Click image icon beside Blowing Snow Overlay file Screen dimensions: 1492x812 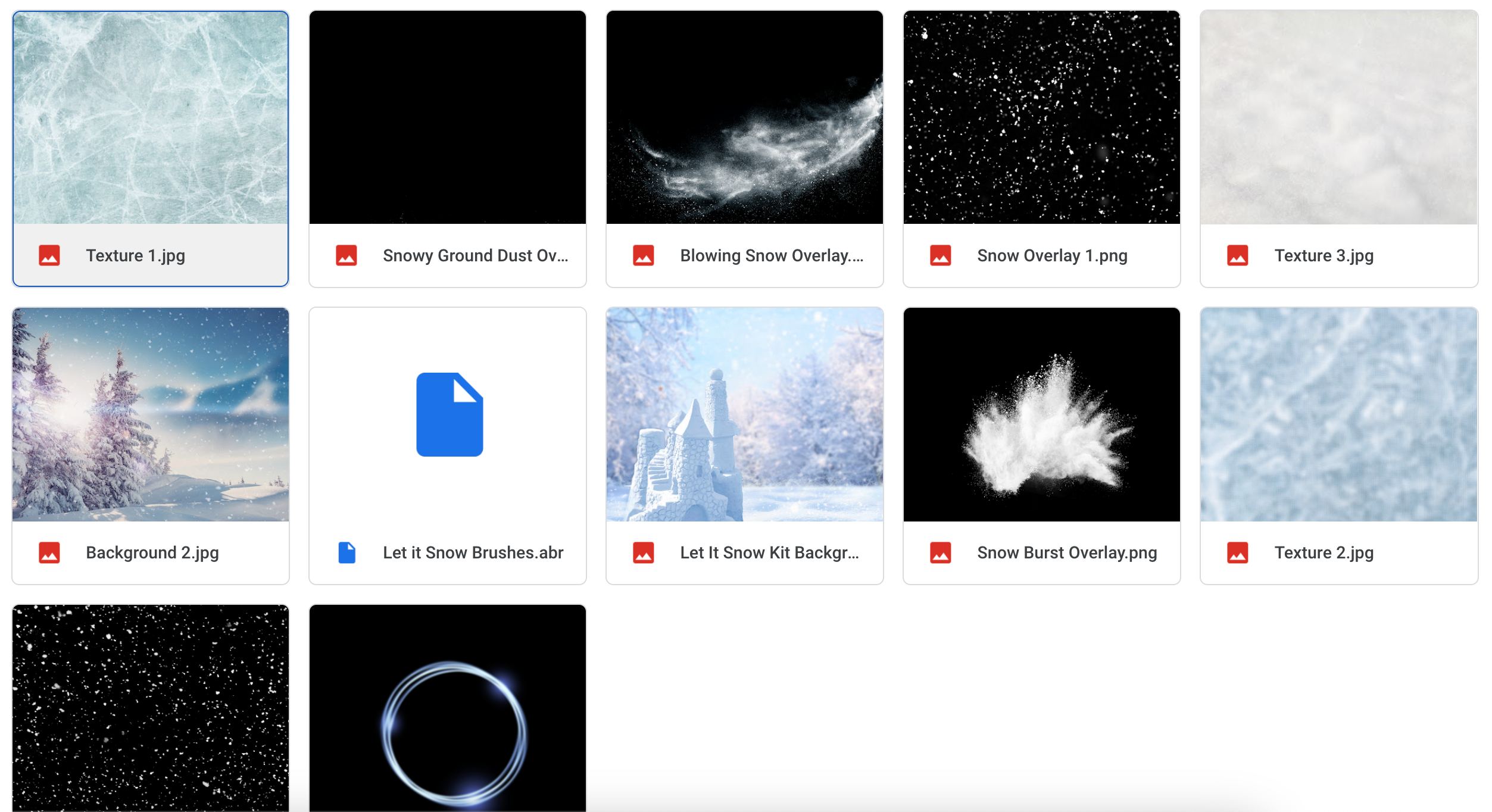point(644,255)
